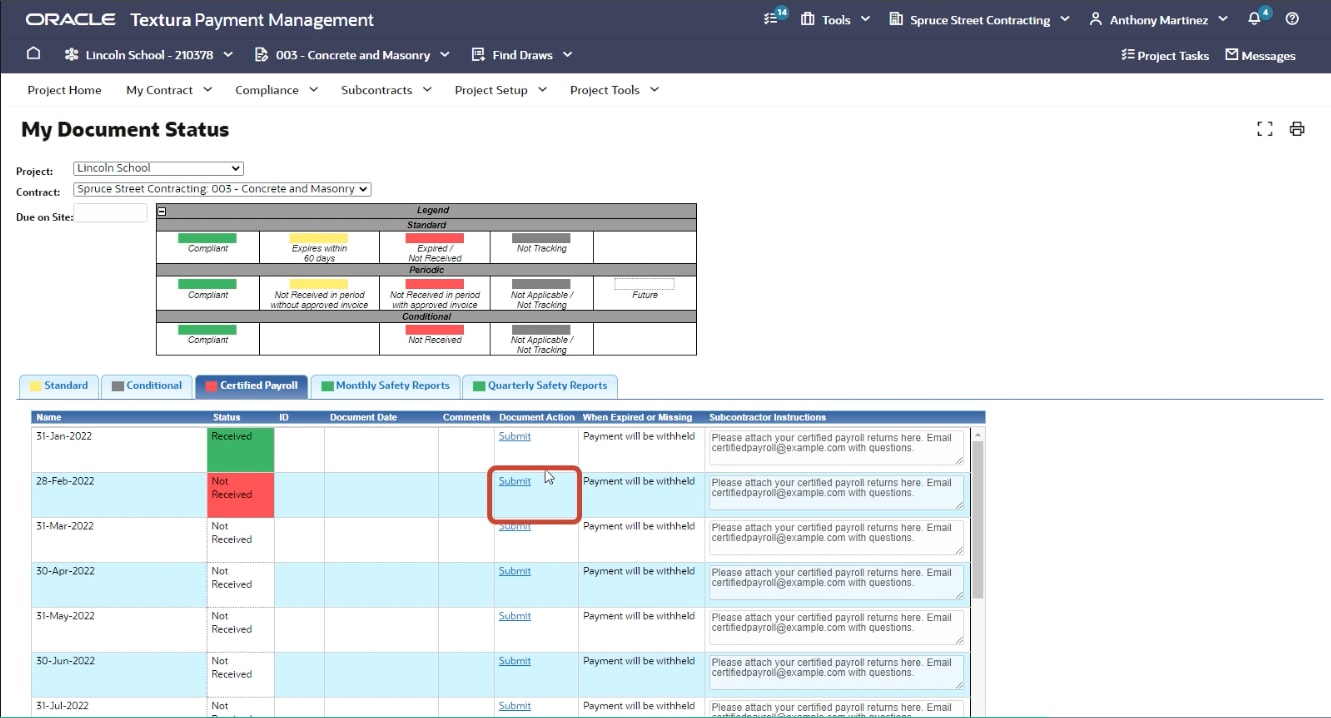Expand the Lincoln School - 210378 dropdown

(x=228, y=55)
